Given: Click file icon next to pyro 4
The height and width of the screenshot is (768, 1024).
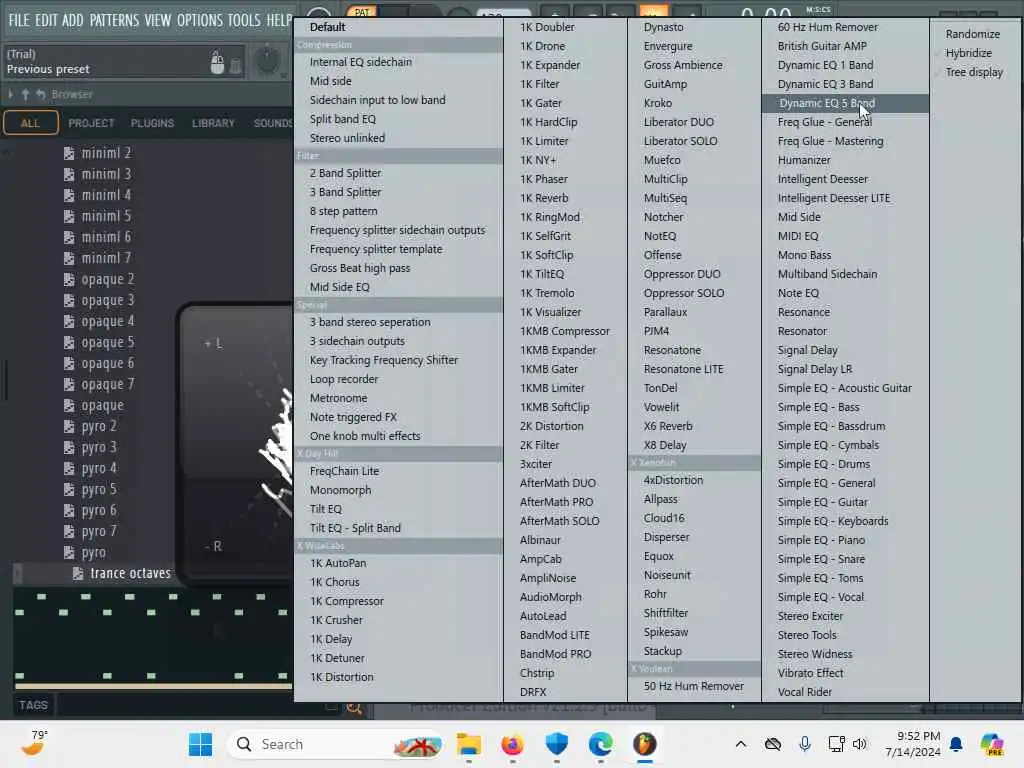Looking at the screenshot, I should [x=69, y=469].
